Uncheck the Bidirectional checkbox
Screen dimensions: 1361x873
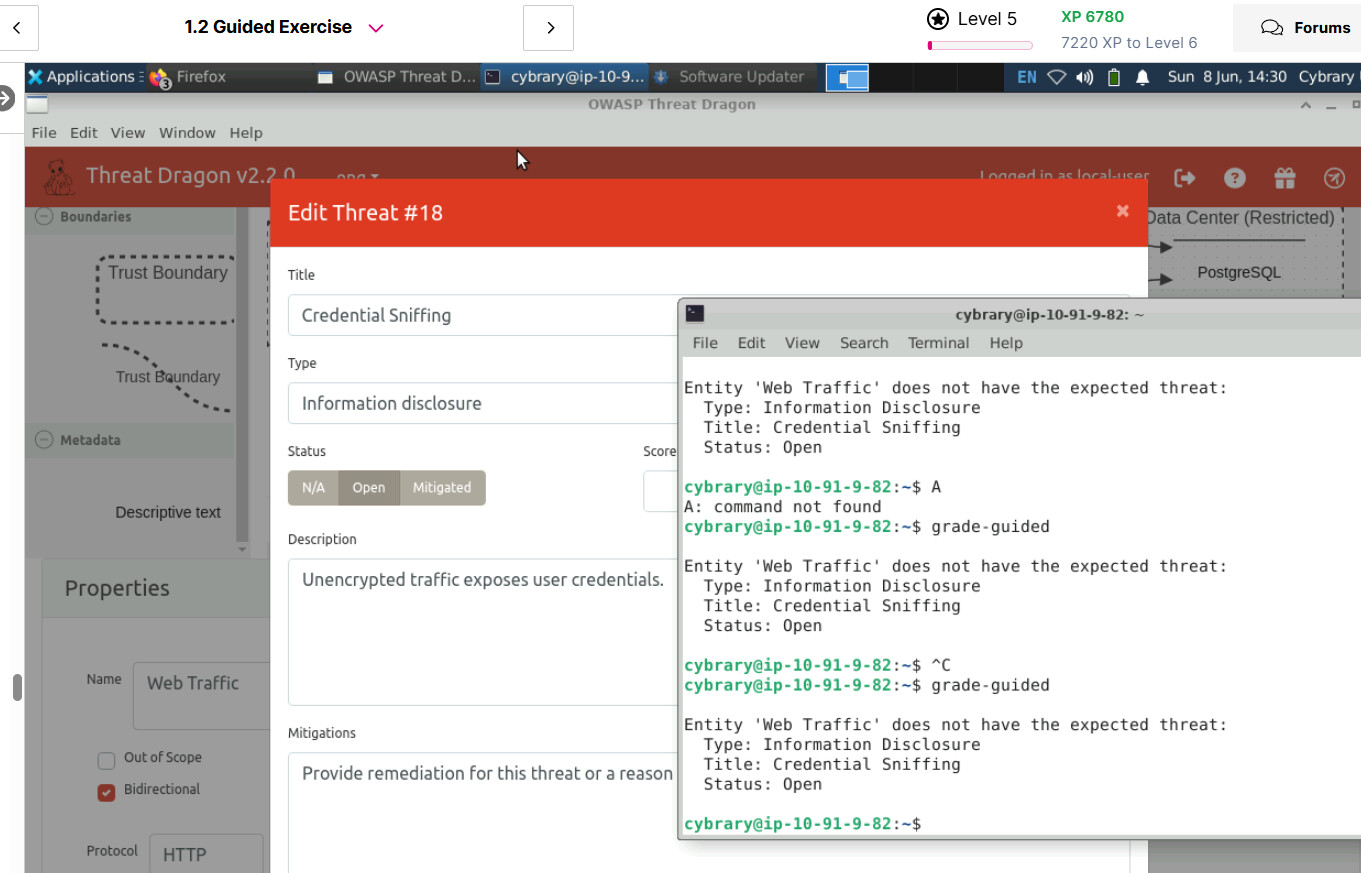[107, 792]
